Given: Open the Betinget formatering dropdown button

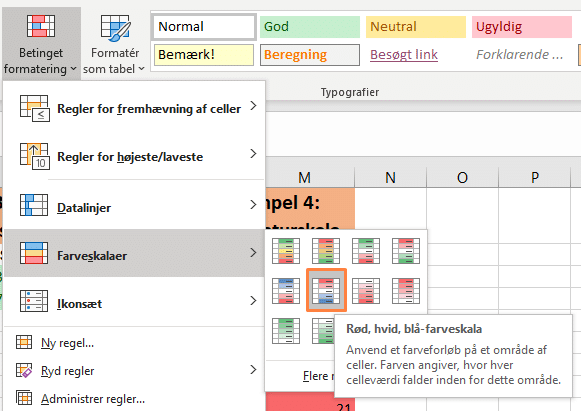Looking at the screenshot, I should click(41, 44).
